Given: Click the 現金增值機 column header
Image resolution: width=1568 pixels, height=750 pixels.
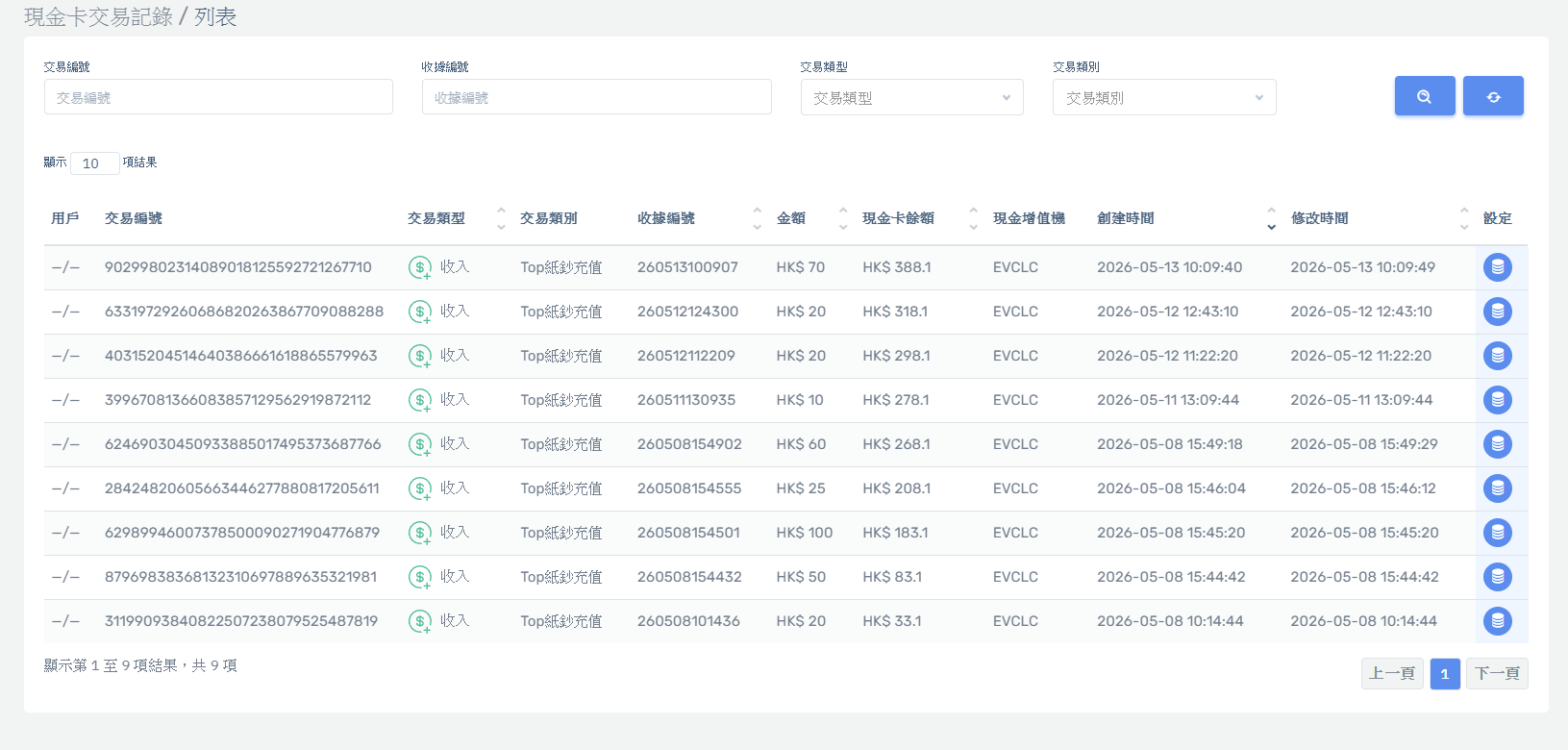Looking at the screenshot, I should click(x=1029, y=218).
